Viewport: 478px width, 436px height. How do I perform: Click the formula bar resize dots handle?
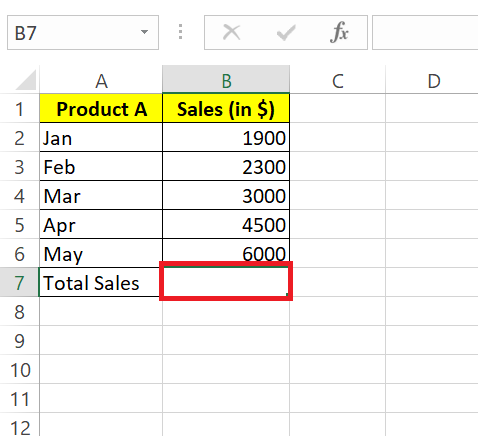point(180,32)
